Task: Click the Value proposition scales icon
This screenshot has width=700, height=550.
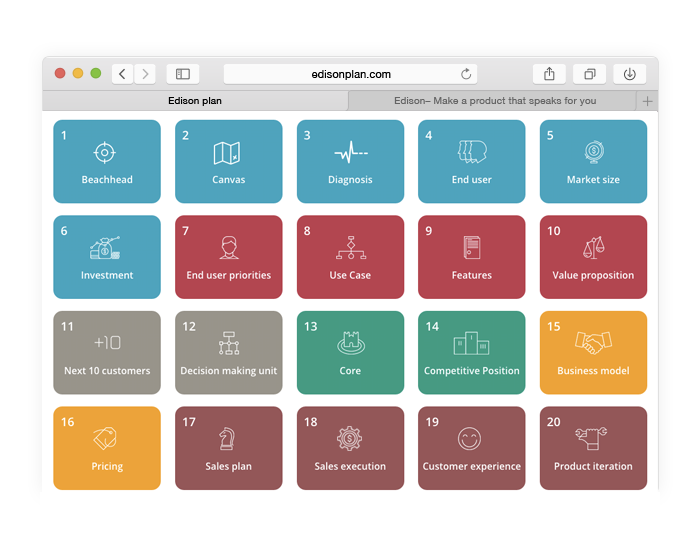Action: pyautogui.click(x=594, y=247)
